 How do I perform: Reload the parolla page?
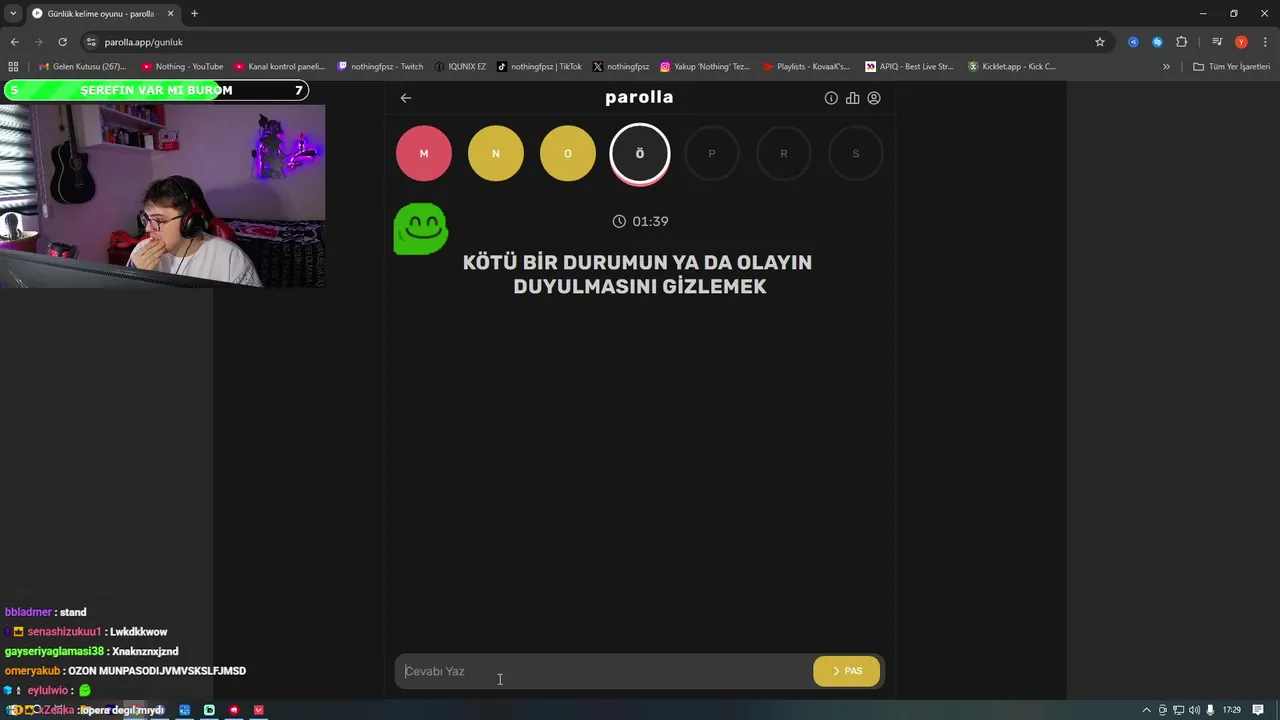63,42
